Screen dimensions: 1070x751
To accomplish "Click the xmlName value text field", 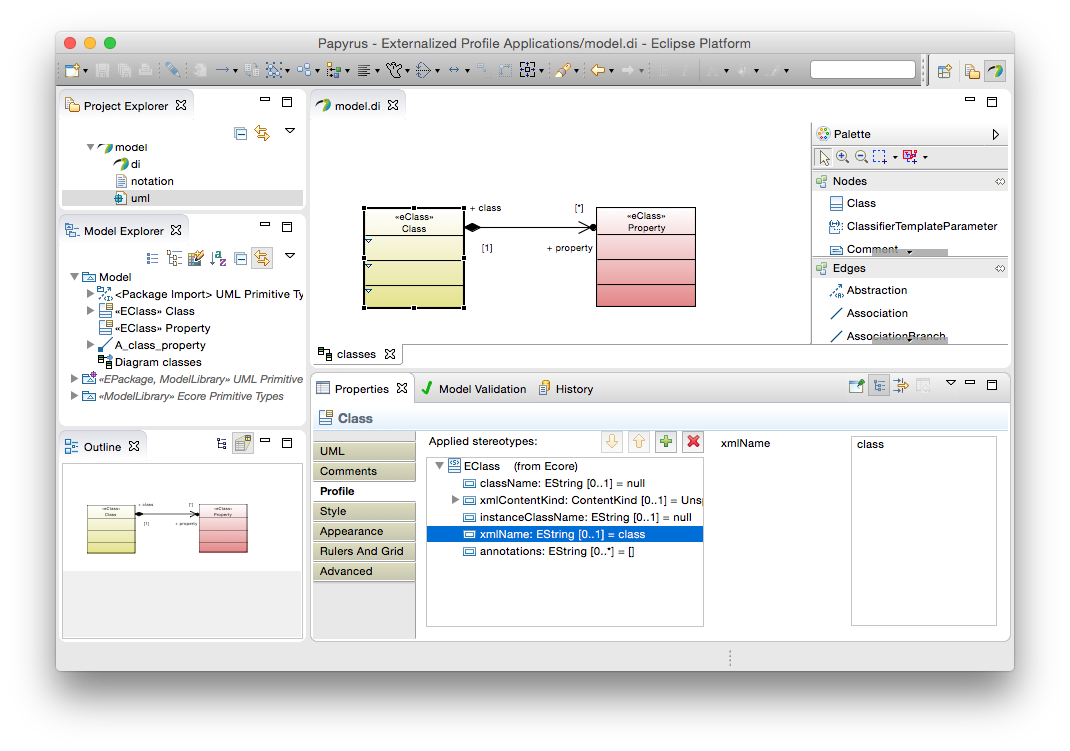I will click(924, 531).
